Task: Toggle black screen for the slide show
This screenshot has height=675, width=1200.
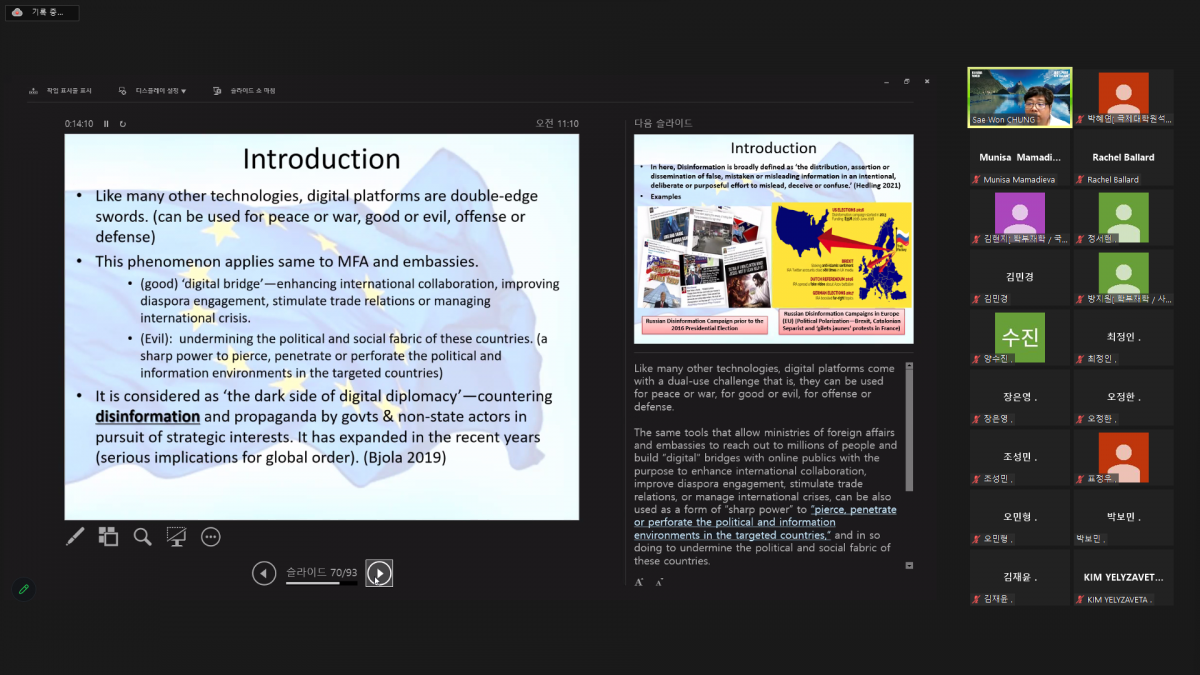Action: (177, 537)
